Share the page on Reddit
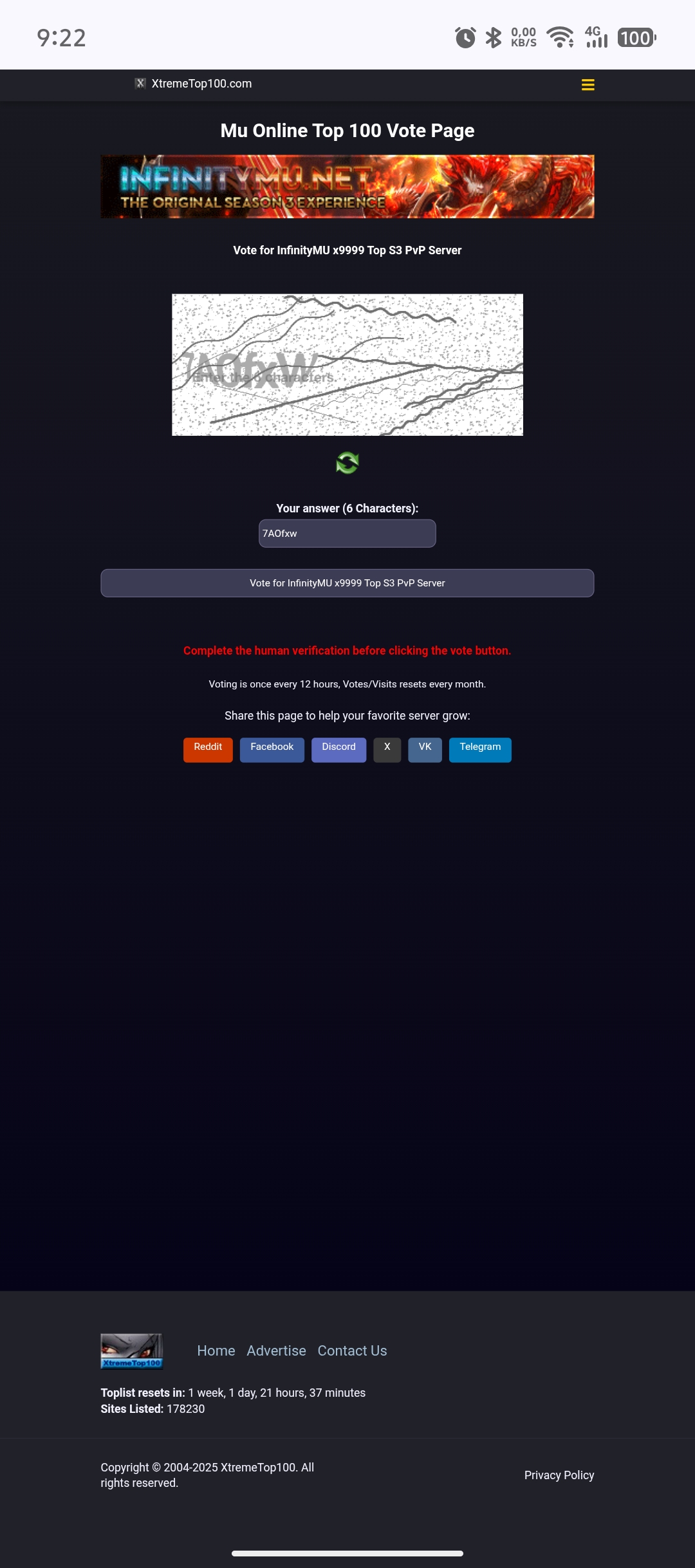 click(208, 750)
